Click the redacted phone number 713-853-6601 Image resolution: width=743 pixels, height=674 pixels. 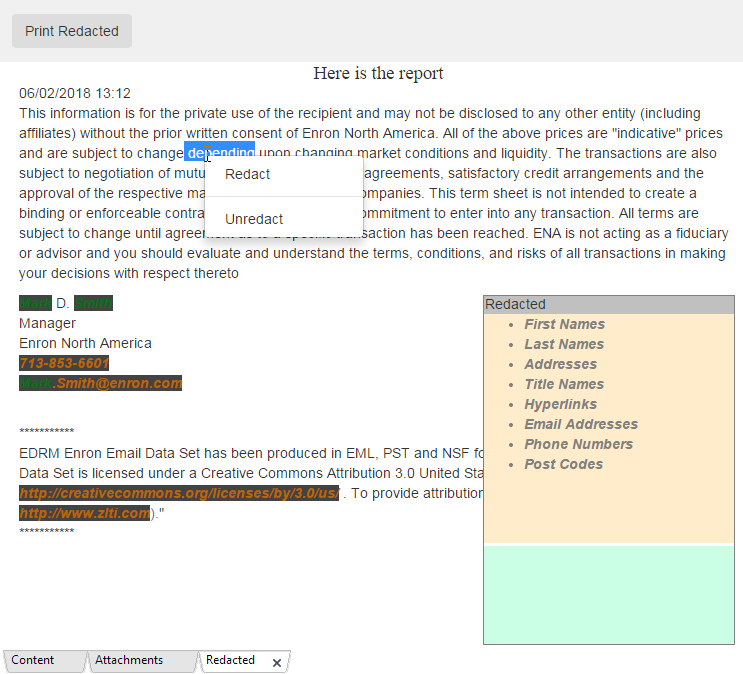64,363
